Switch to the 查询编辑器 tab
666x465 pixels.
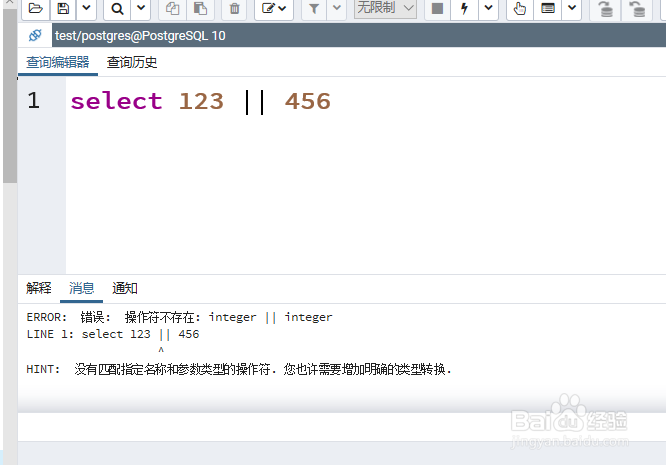coord(58,62)
